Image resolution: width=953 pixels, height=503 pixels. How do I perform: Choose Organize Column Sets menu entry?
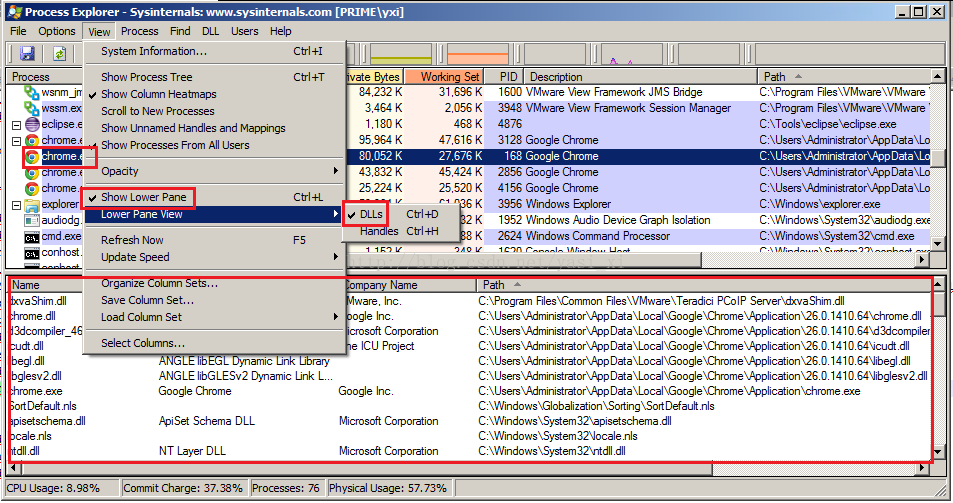tap(213, 284)
